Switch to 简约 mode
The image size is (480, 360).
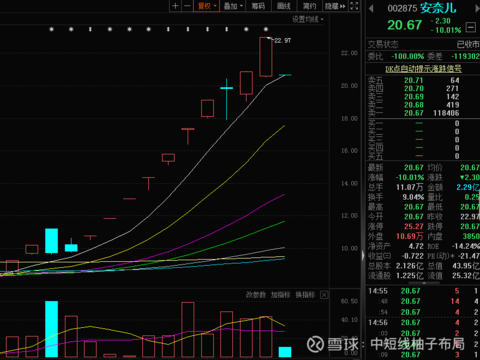coord(309,6)
